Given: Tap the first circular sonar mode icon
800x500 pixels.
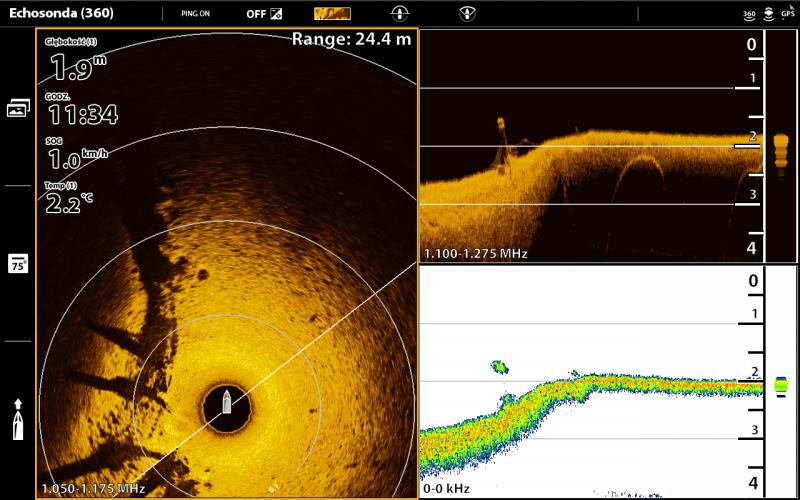Looking at the screenshot, I should click(400, 14).
